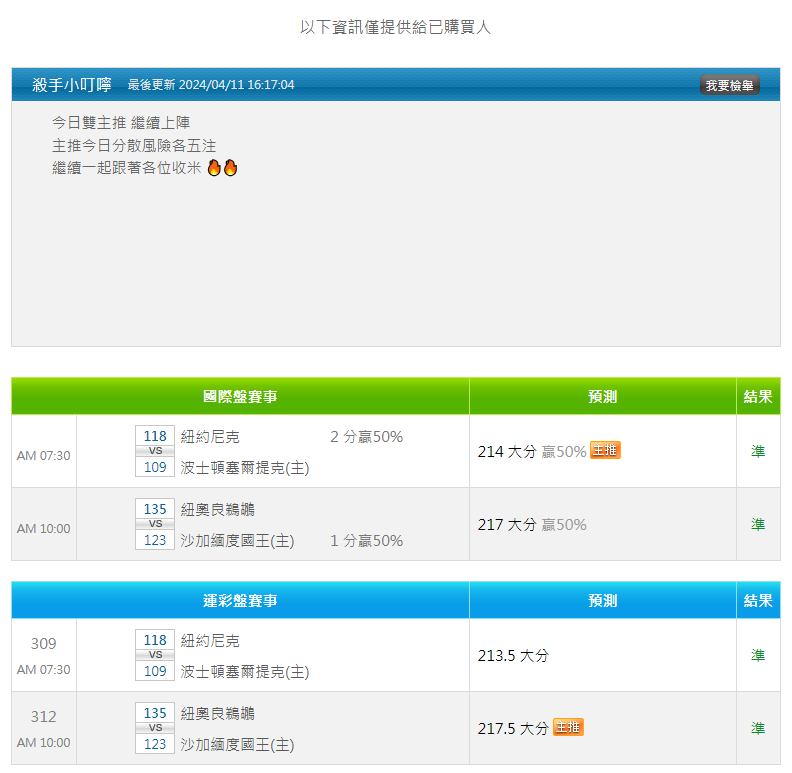Click 紐奧良鵜鶘 in the 運彩盤 table
This screenshot has width=792, height=773.
[218, 713]
